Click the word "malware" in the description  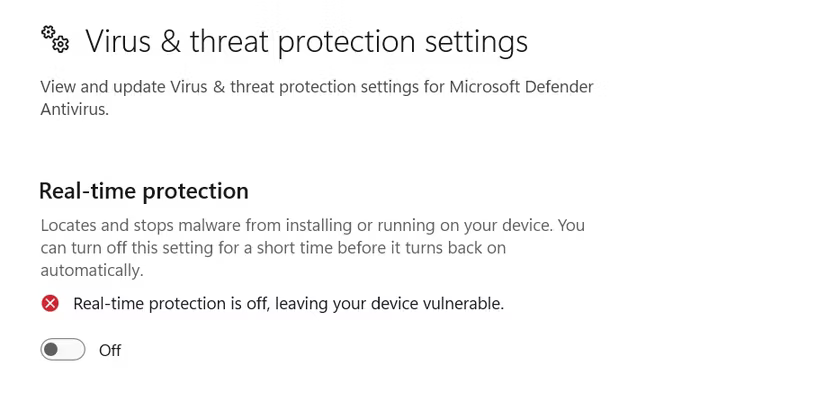point(209,226)
